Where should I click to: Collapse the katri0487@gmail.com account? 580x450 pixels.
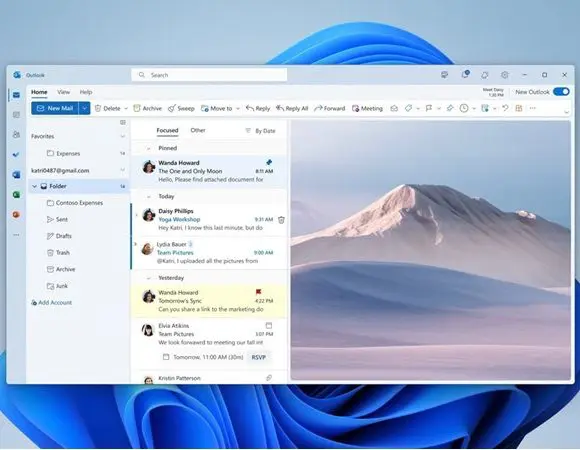[x=122, y=170]
